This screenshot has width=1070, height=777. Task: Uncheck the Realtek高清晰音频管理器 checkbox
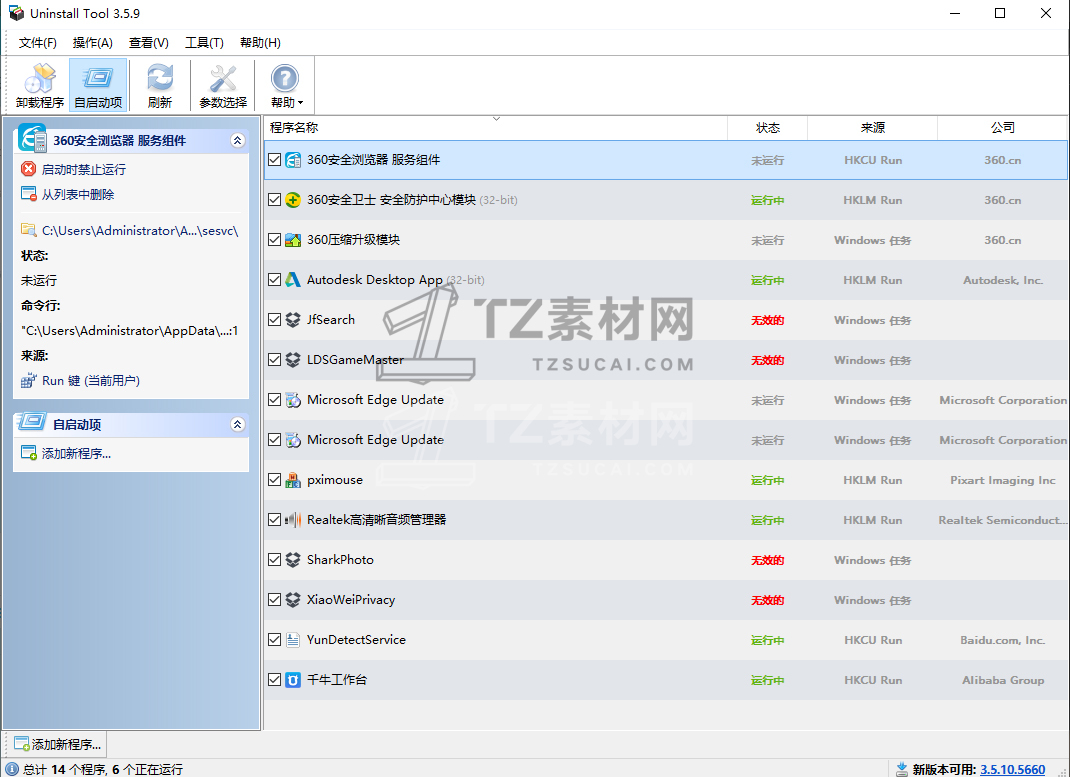pyautogui.click(x=274, y=520)
